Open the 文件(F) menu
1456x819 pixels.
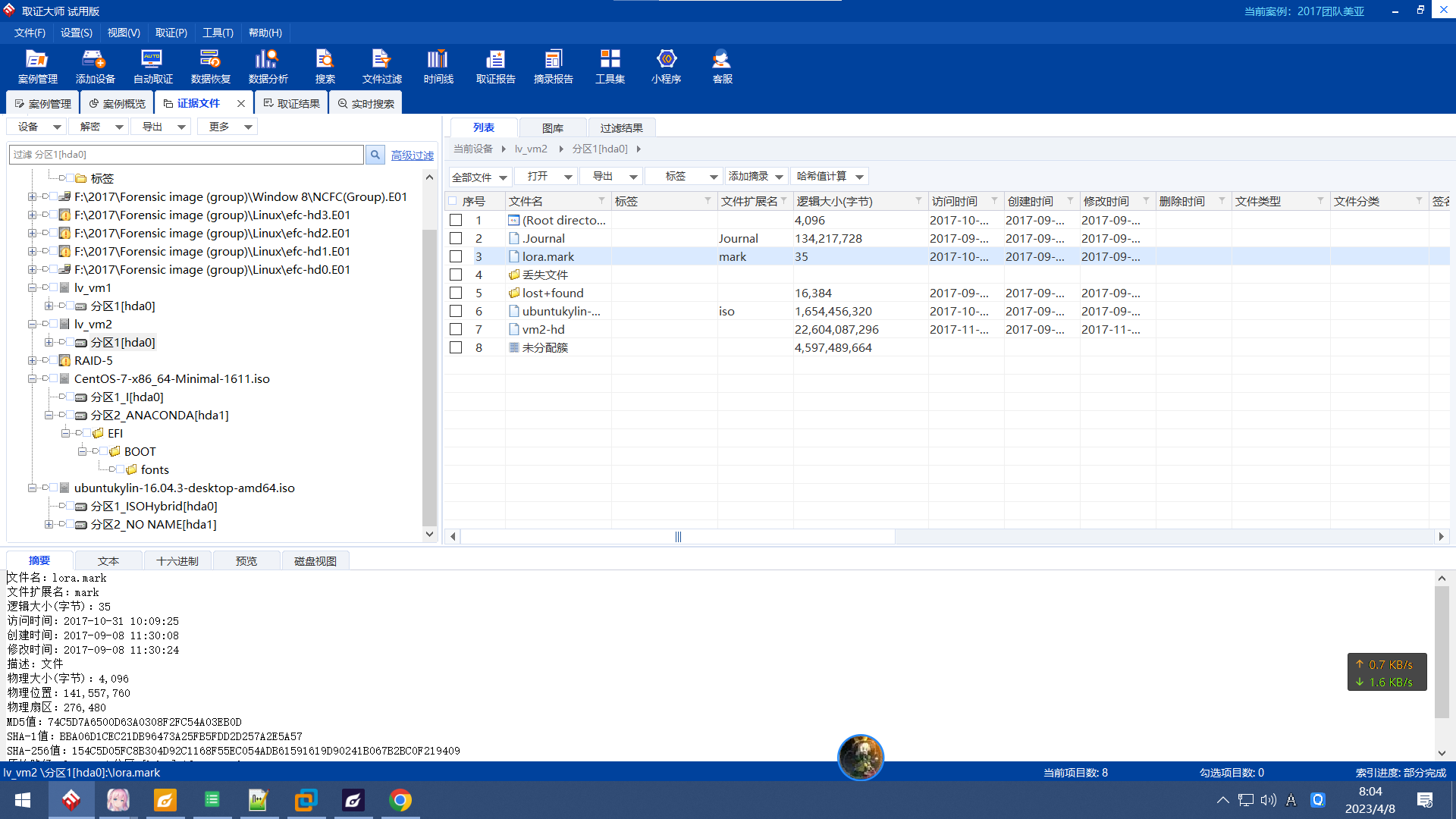(x=30, y=33)
